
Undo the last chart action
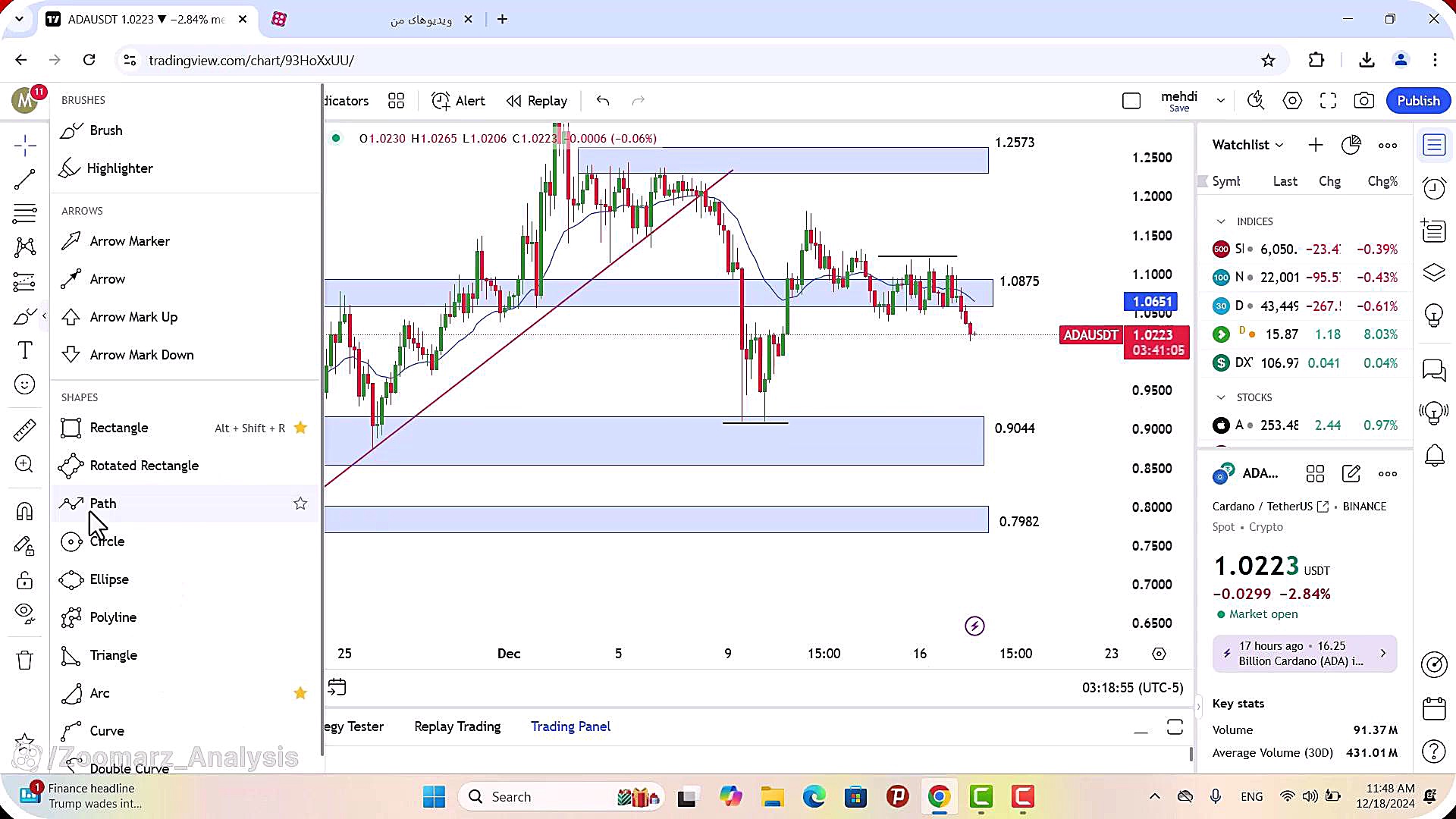click(603, 101)
